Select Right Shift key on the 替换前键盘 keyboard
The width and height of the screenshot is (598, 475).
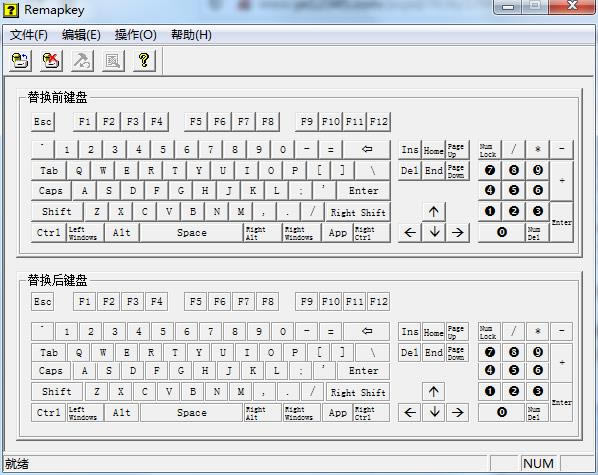pyautogui.click(x=358, y=212)
